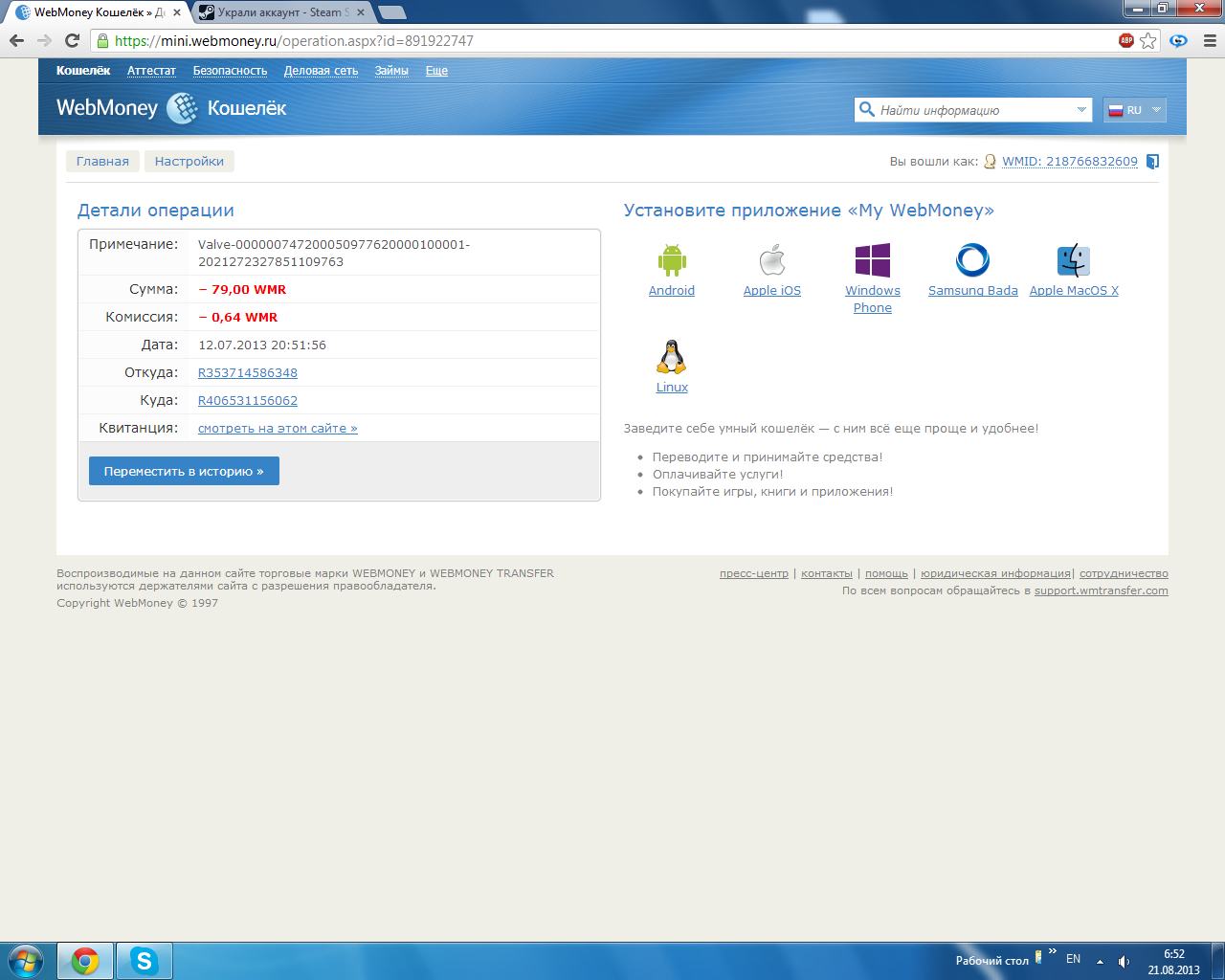Viewport: 1225px width, 980px height.
Task: Click WMID: 218766832609 link
Action: 1070,161
